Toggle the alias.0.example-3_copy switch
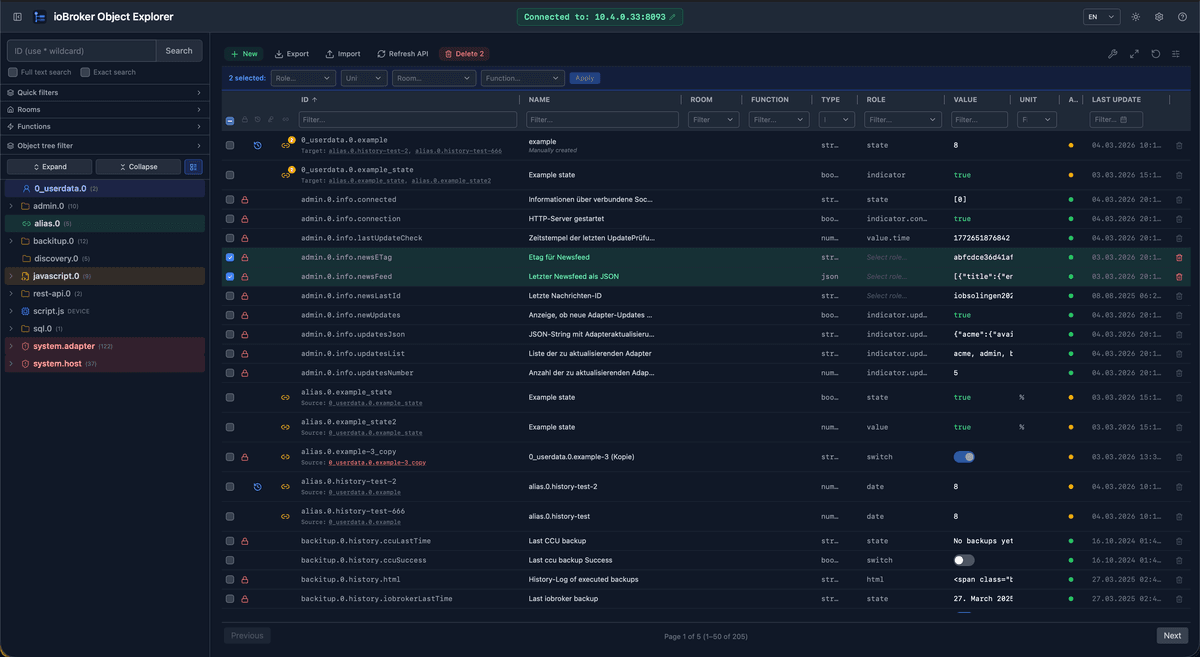 (964, 457)
